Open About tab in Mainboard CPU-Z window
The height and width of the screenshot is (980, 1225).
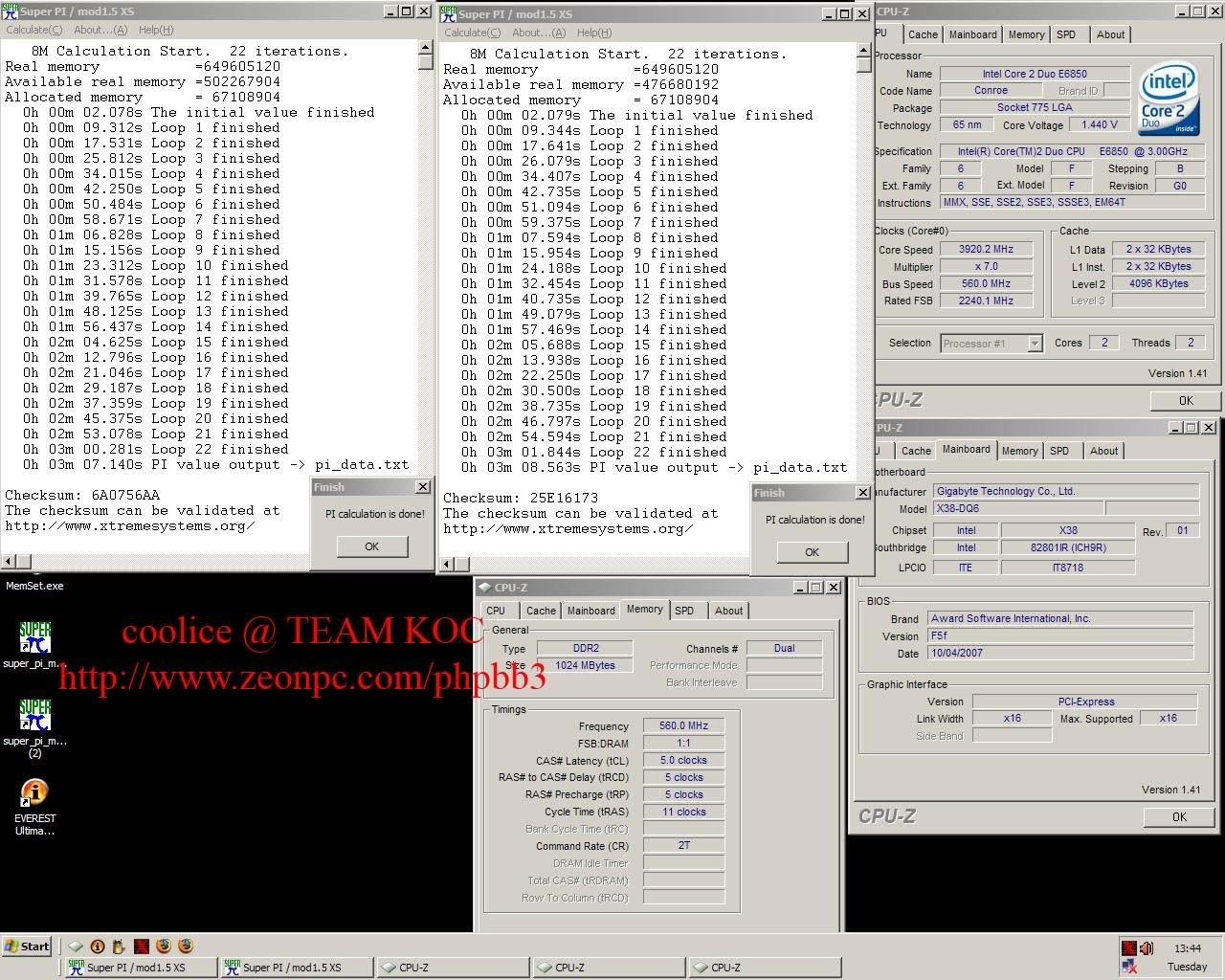point(1103,451)
